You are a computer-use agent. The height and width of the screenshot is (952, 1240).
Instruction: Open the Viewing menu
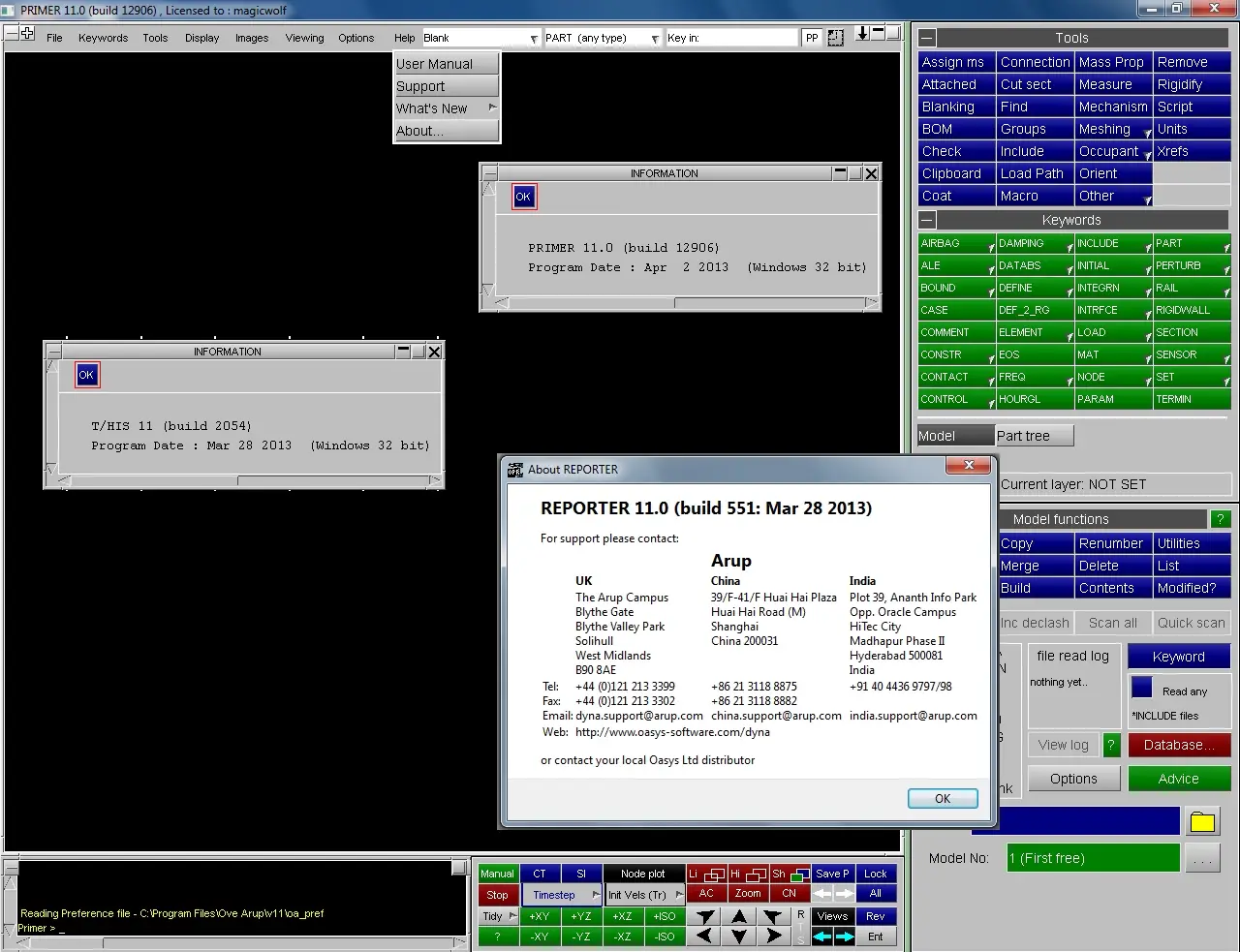[304, 38]
